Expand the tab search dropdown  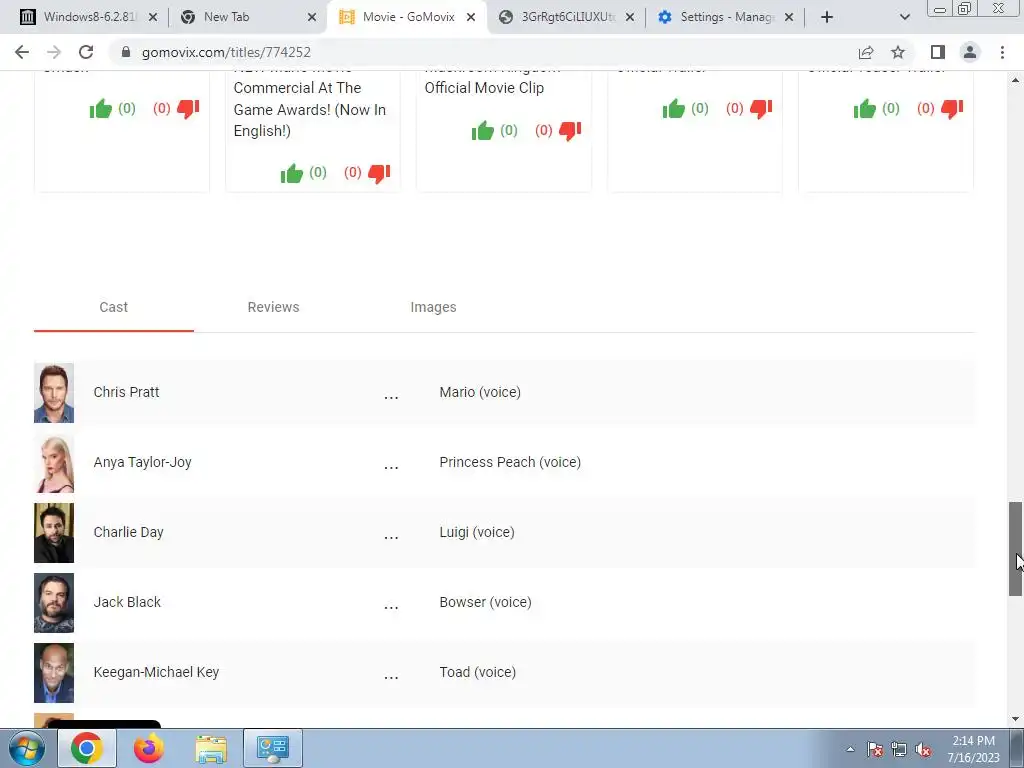coord(904,17)
